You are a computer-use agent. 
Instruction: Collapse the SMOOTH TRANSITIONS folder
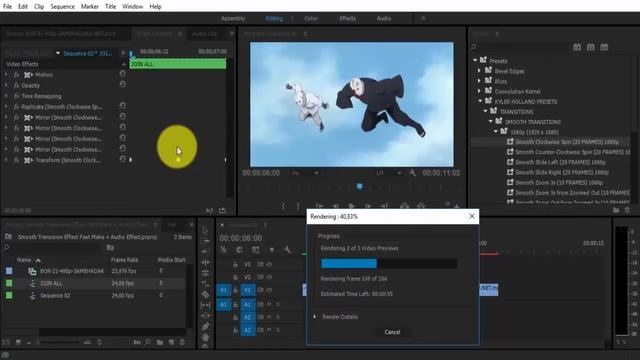point(491,121)
